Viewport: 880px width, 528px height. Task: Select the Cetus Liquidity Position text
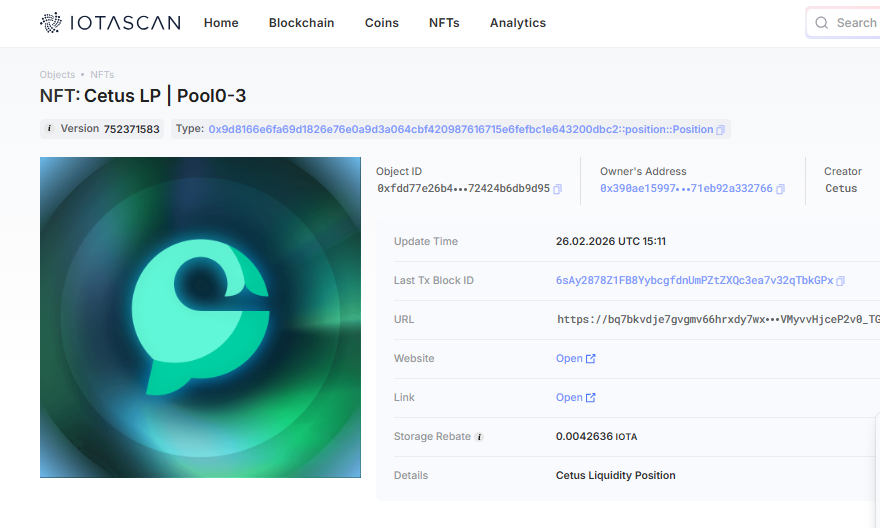[616, 475]
